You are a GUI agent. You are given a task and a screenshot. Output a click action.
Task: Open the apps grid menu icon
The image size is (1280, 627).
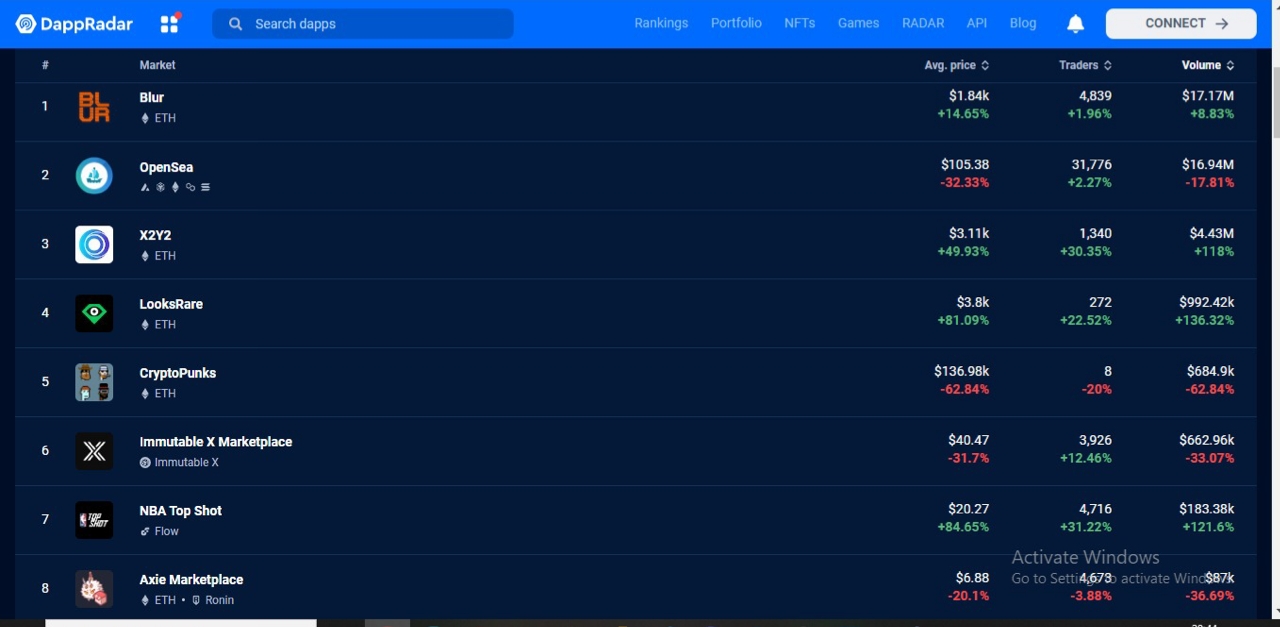169,24
